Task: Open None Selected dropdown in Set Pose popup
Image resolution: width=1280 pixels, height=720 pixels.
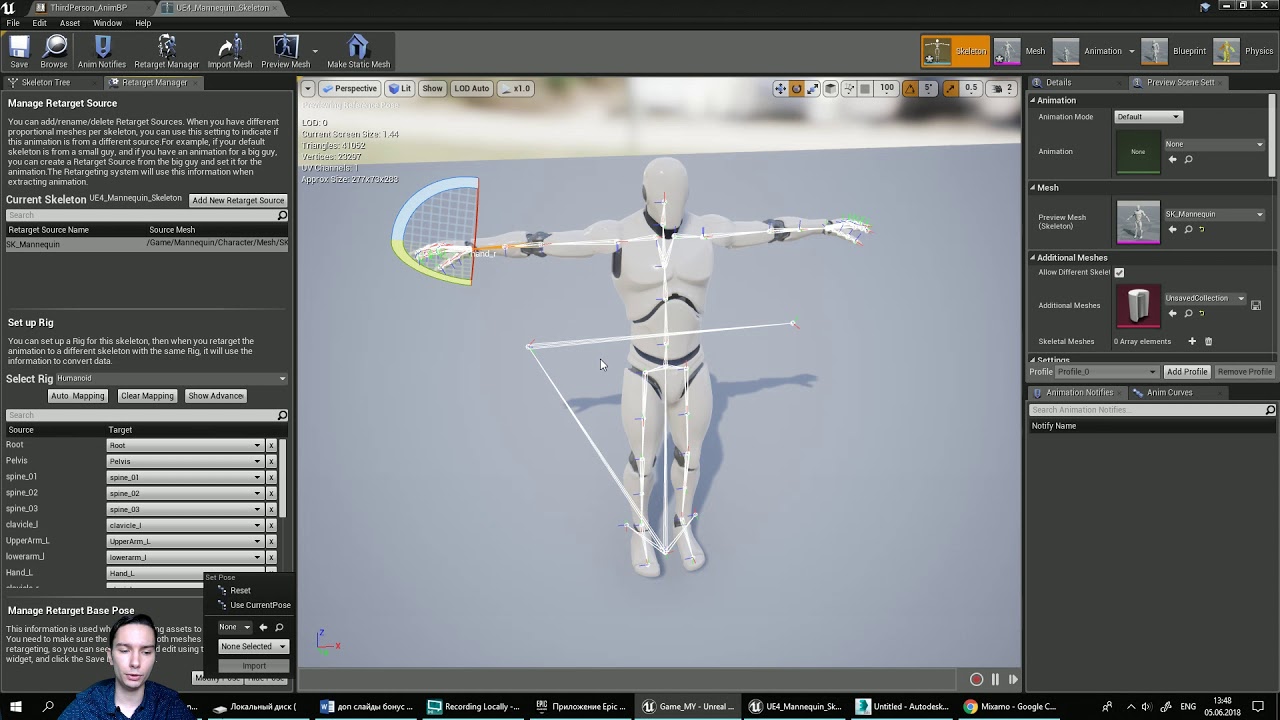Action: (253, 646)
